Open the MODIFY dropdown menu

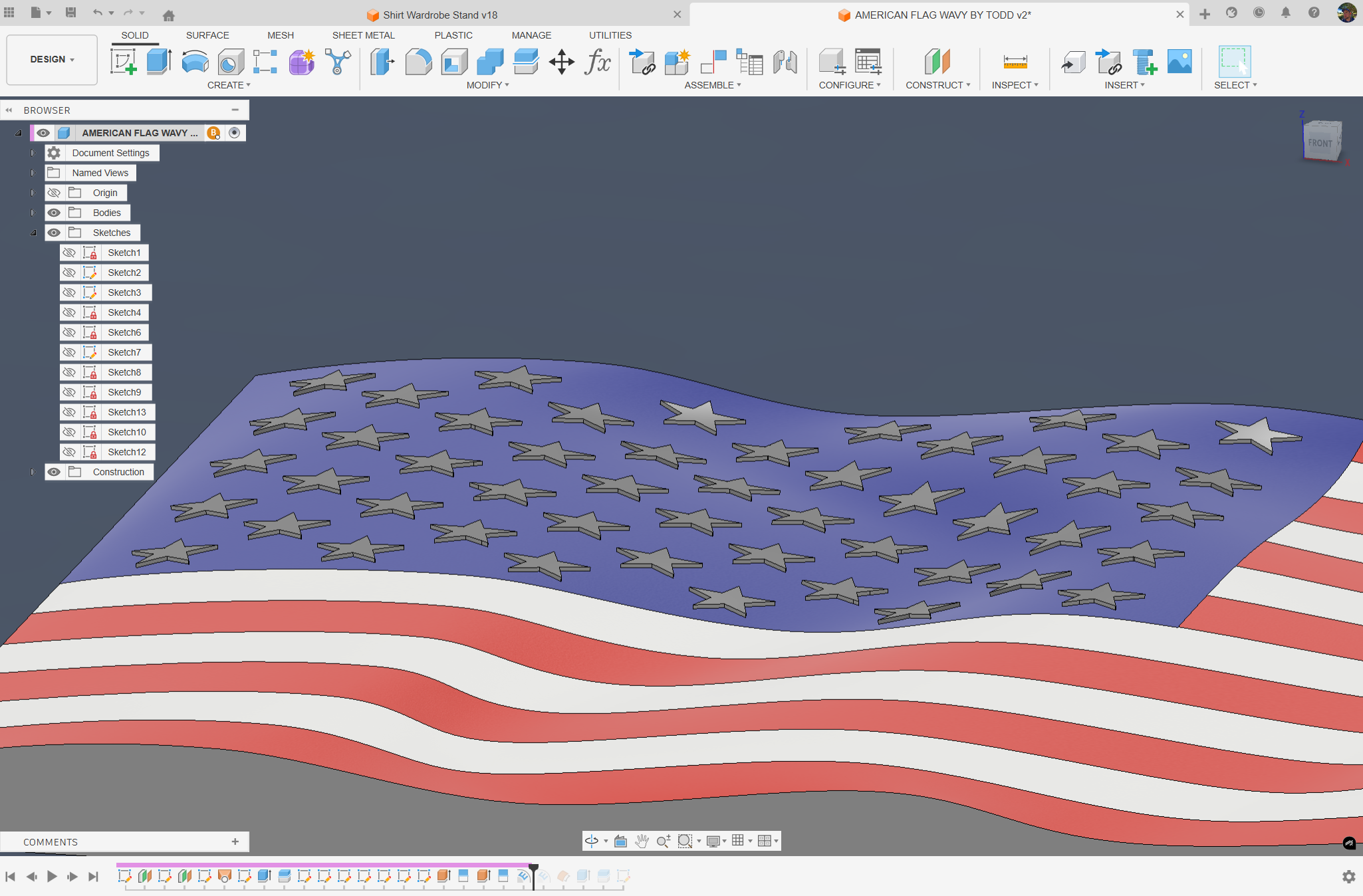(487, 85)
